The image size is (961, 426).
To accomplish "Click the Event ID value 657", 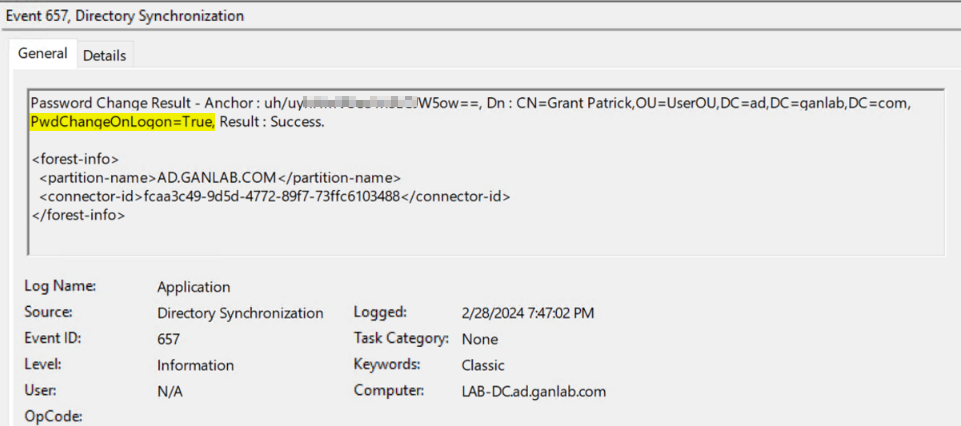I will tap(168, 339).
